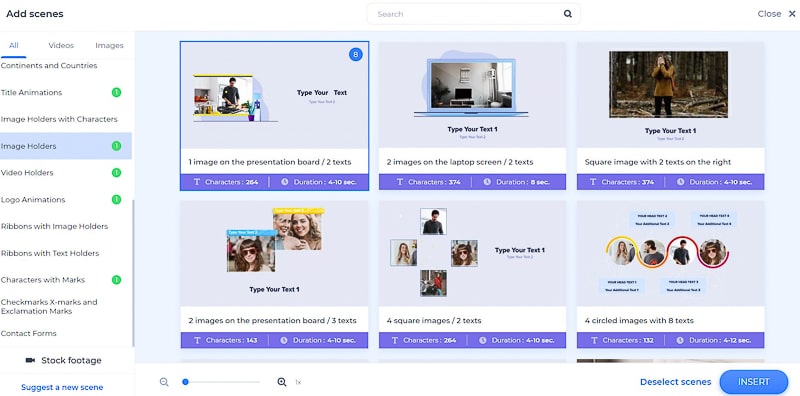Click the search magnifier icon
Screen dimensions: 800x396
pos(567,14)
